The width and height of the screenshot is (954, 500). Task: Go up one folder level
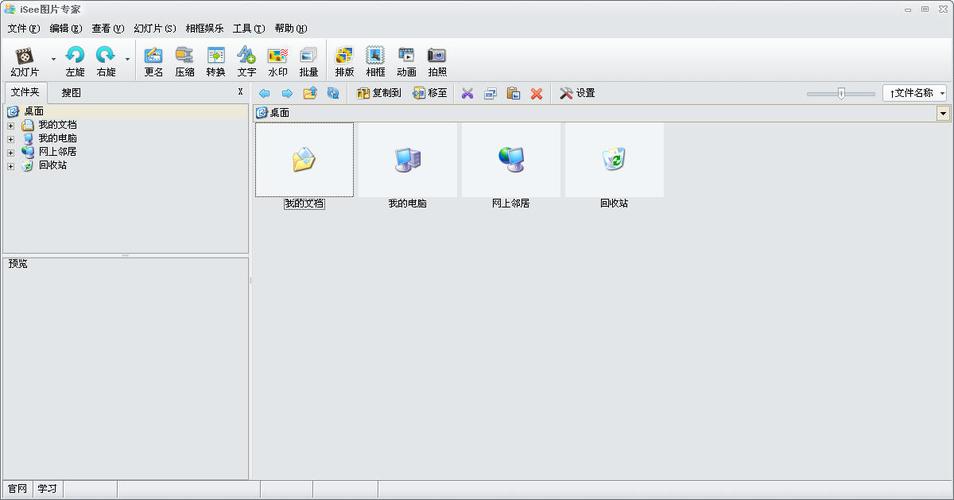pyautogui.click(x=310, y=93)
